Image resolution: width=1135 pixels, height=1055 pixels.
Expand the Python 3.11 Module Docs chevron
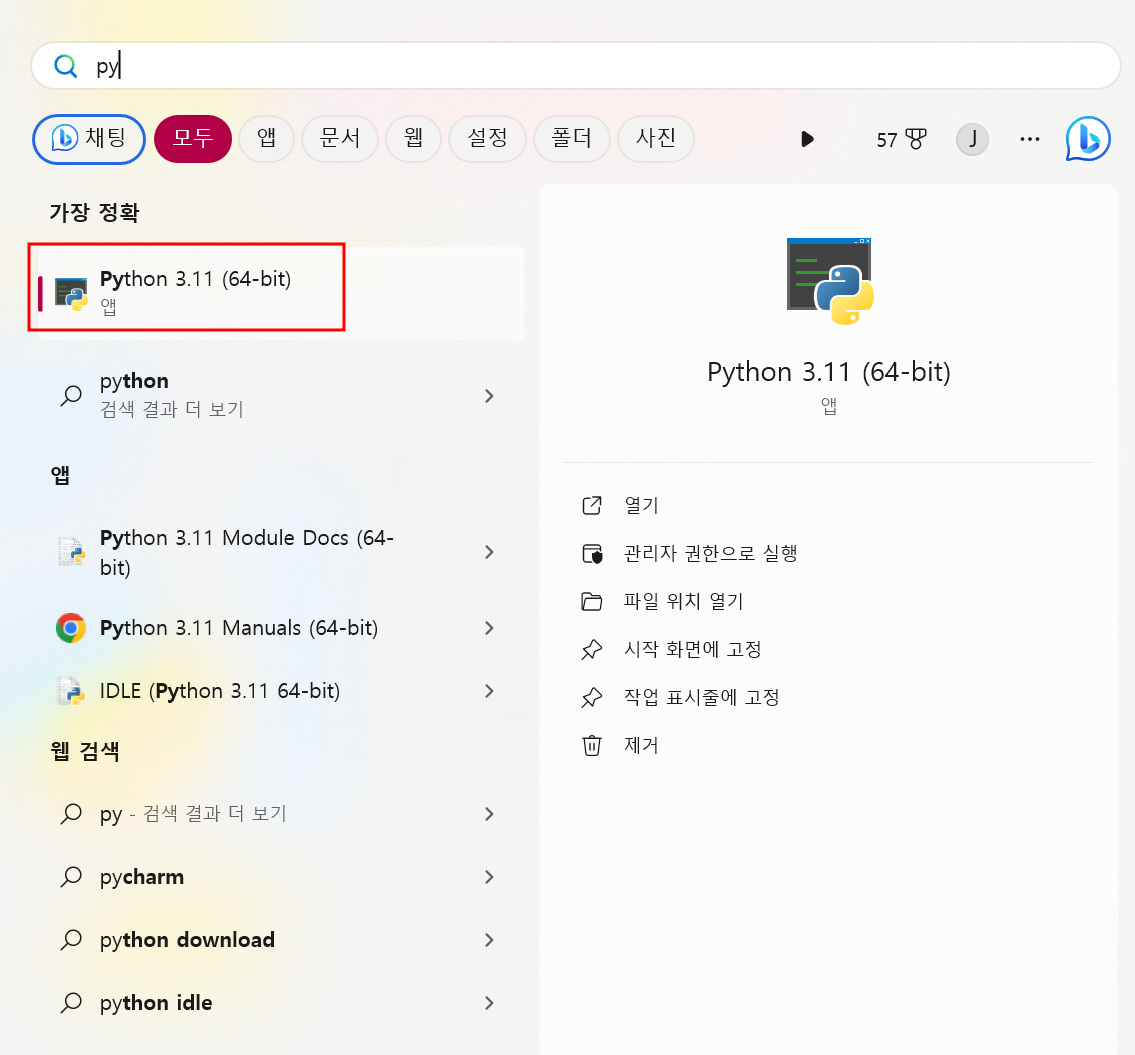click(x=489, y=552)
